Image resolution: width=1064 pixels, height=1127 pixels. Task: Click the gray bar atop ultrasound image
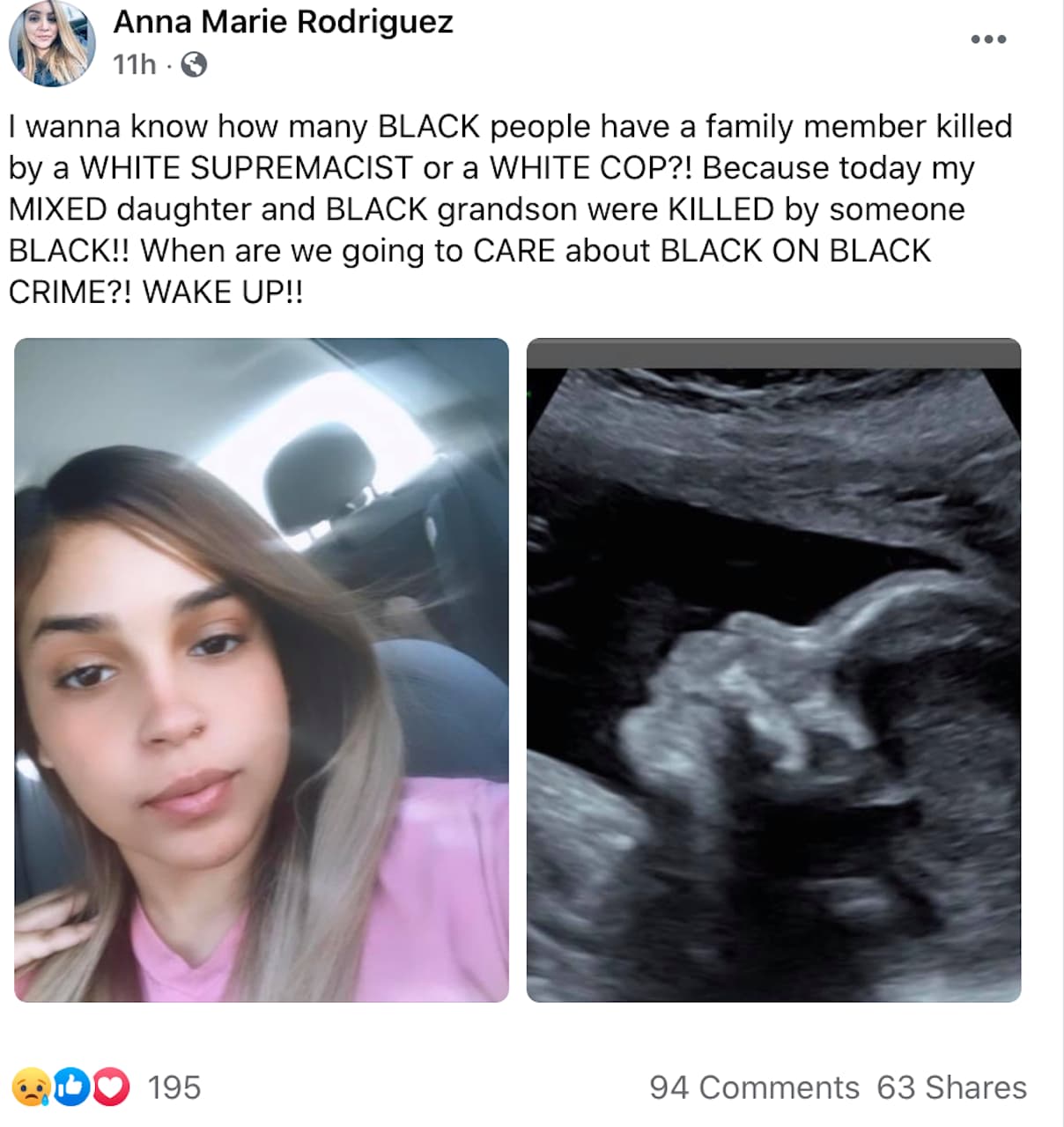(773, 353)
